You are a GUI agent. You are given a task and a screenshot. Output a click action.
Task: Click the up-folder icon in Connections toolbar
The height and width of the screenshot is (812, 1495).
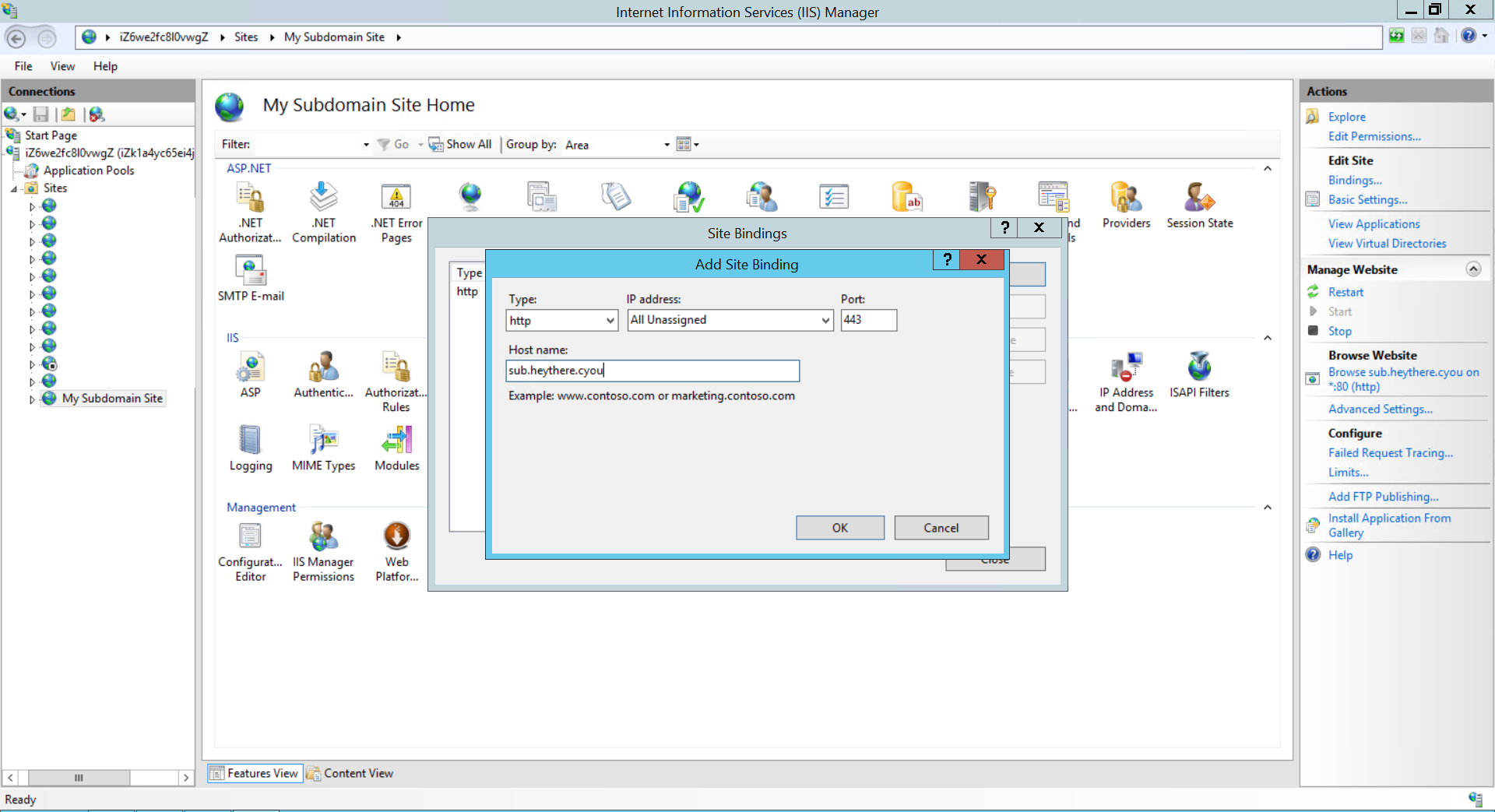tap(69, 114)
